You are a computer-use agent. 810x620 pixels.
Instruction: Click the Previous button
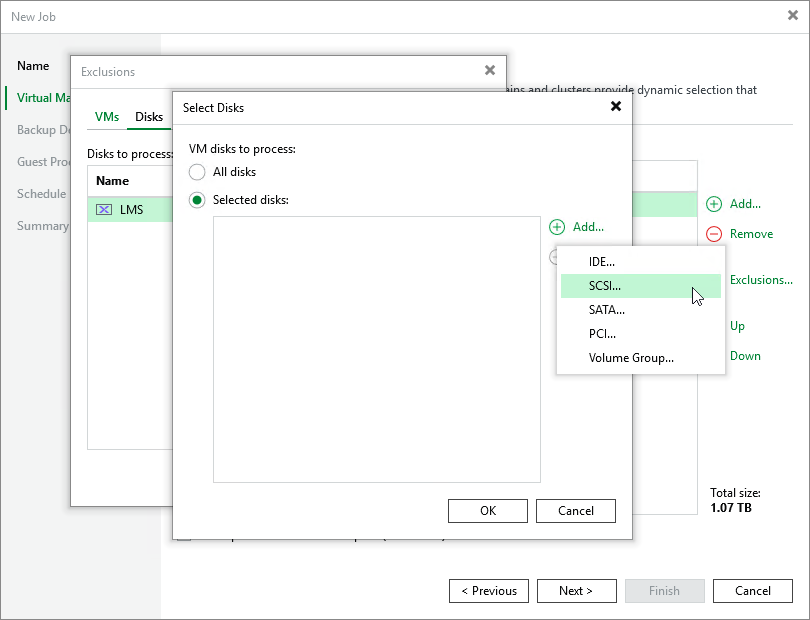pyautogui.click(x=489, y=590)
